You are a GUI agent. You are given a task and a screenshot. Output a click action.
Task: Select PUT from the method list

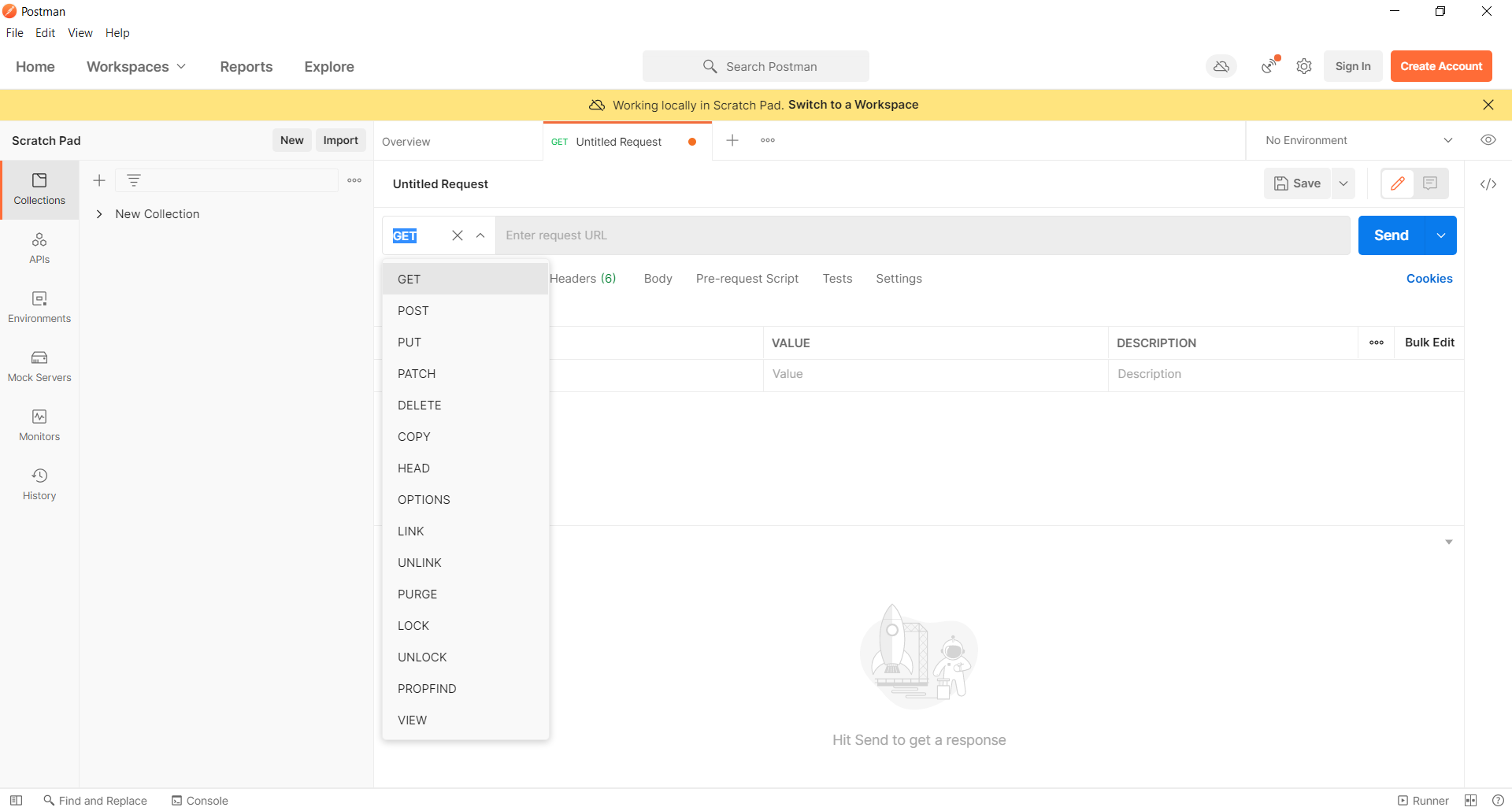465,343
